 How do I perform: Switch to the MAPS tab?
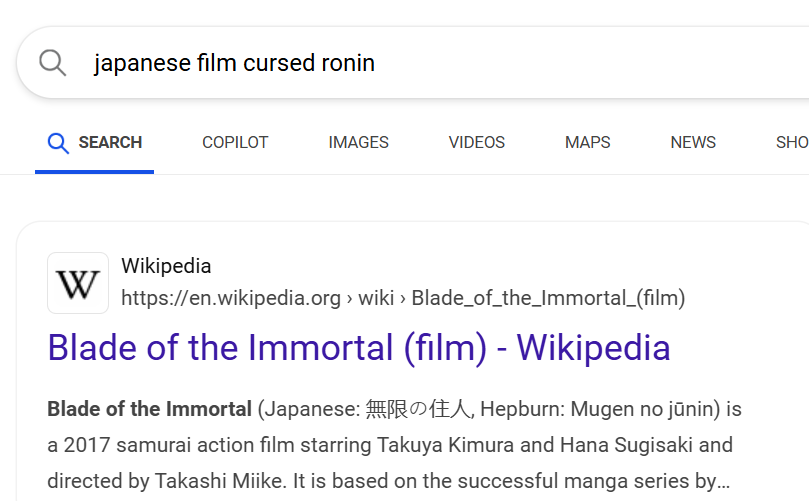click(588, 142)
